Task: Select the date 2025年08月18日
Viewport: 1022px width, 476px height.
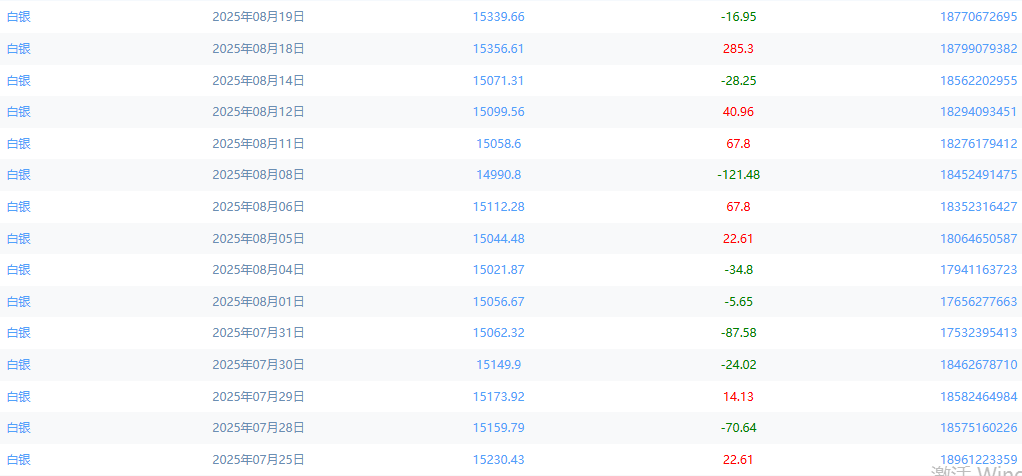Action: pos(258,48)
